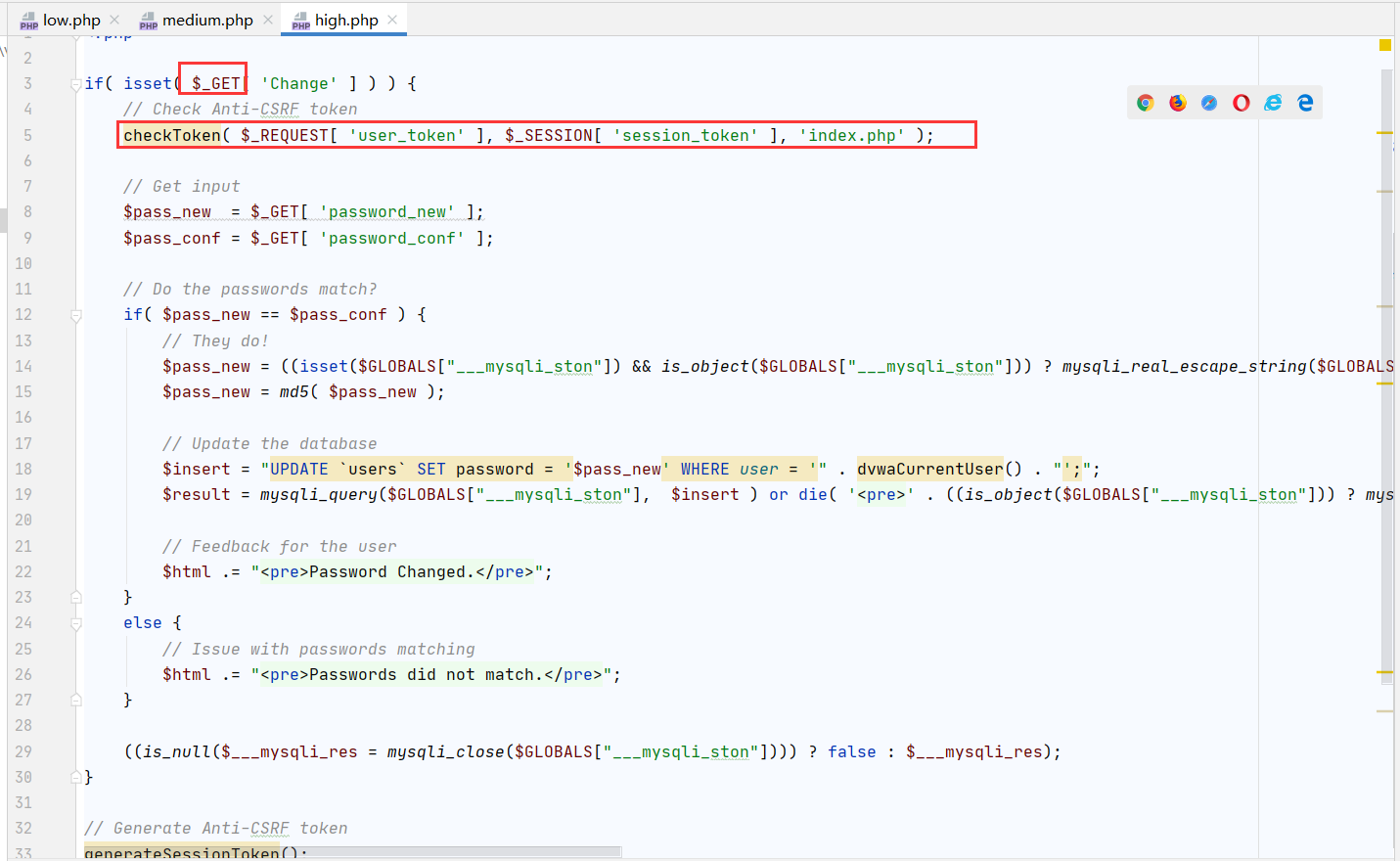Open the page in Safari browser
The width and height of the screenshot is (1400, 861).
point(1209,103)
